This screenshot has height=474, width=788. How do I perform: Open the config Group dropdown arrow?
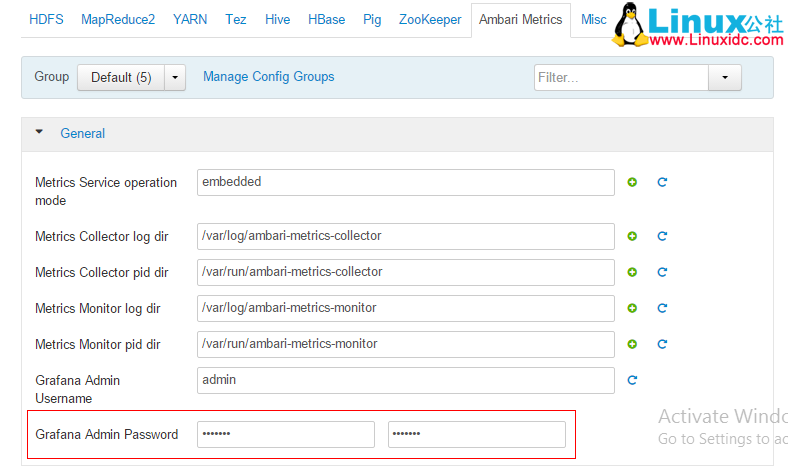click(174, 77)
